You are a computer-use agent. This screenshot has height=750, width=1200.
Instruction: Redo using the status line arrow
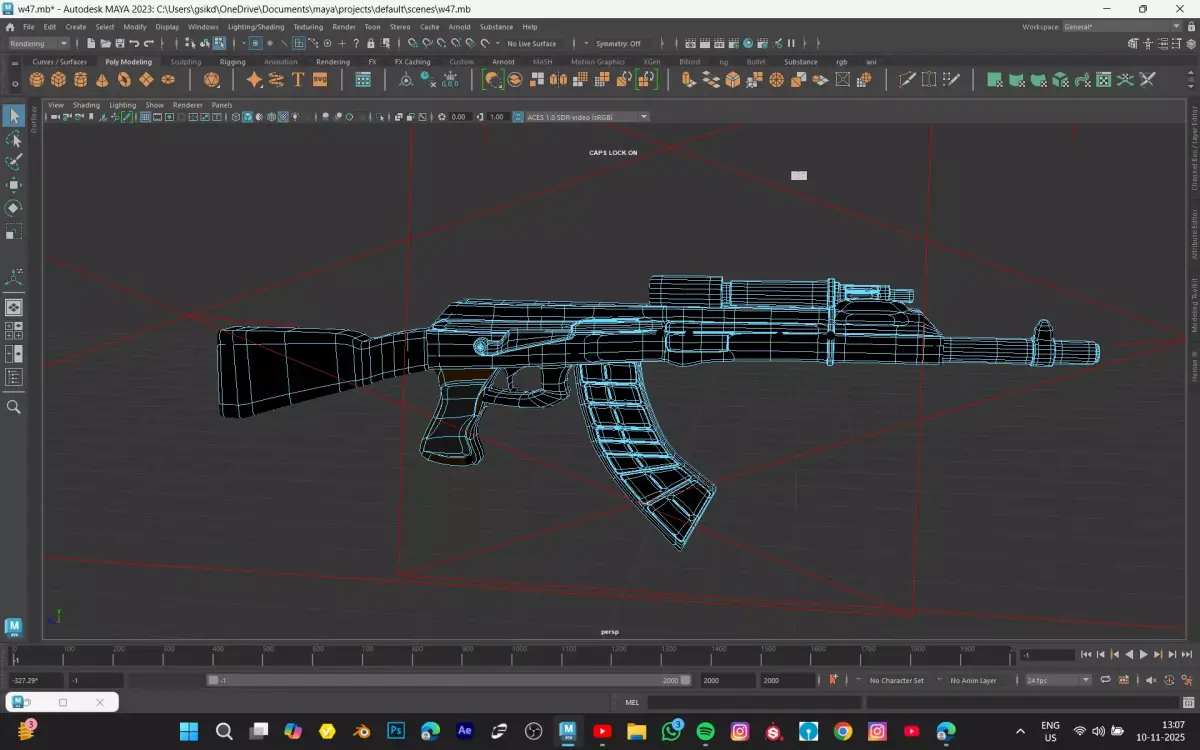[148, 44]
